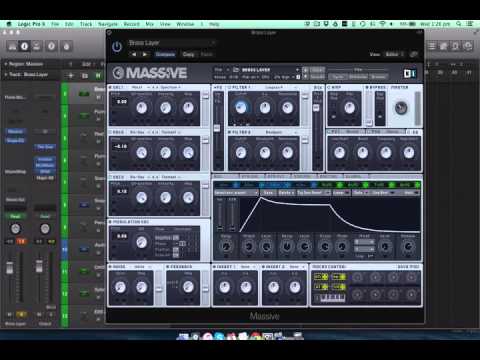
Task: Click the Massive logo
Action: click(x=149, y=73)
